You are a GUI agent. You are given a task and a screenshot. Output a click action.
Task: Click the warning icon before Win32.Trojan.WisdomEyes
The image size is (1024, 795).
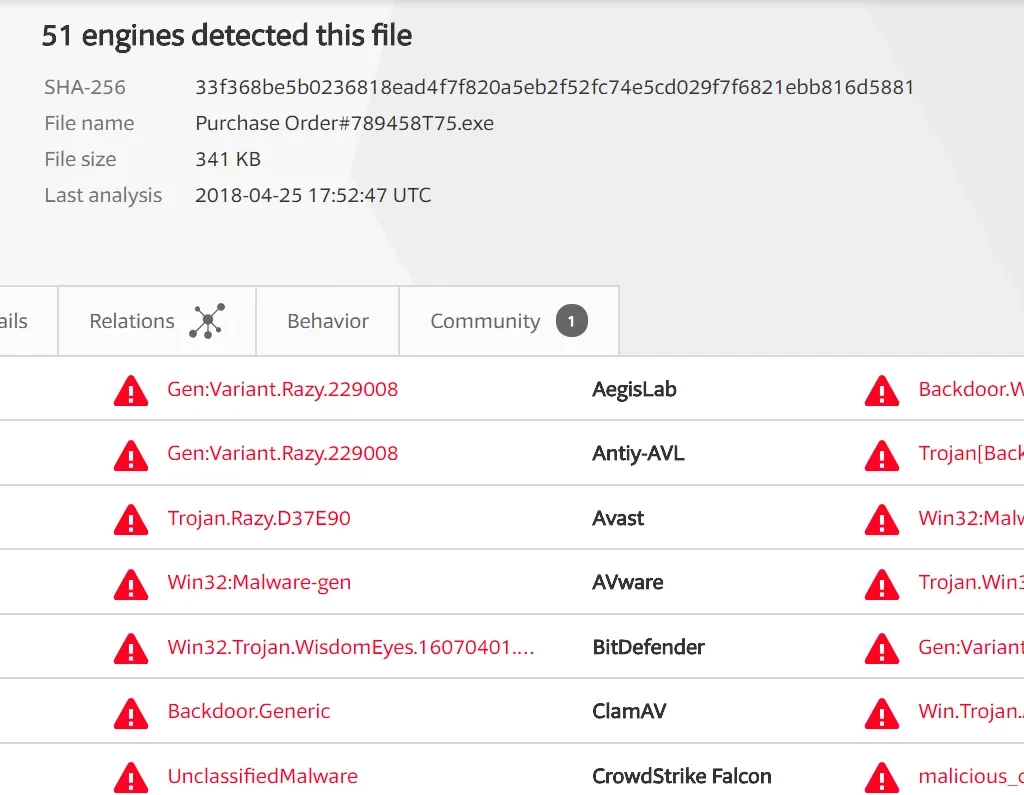[x=131, y=649]
